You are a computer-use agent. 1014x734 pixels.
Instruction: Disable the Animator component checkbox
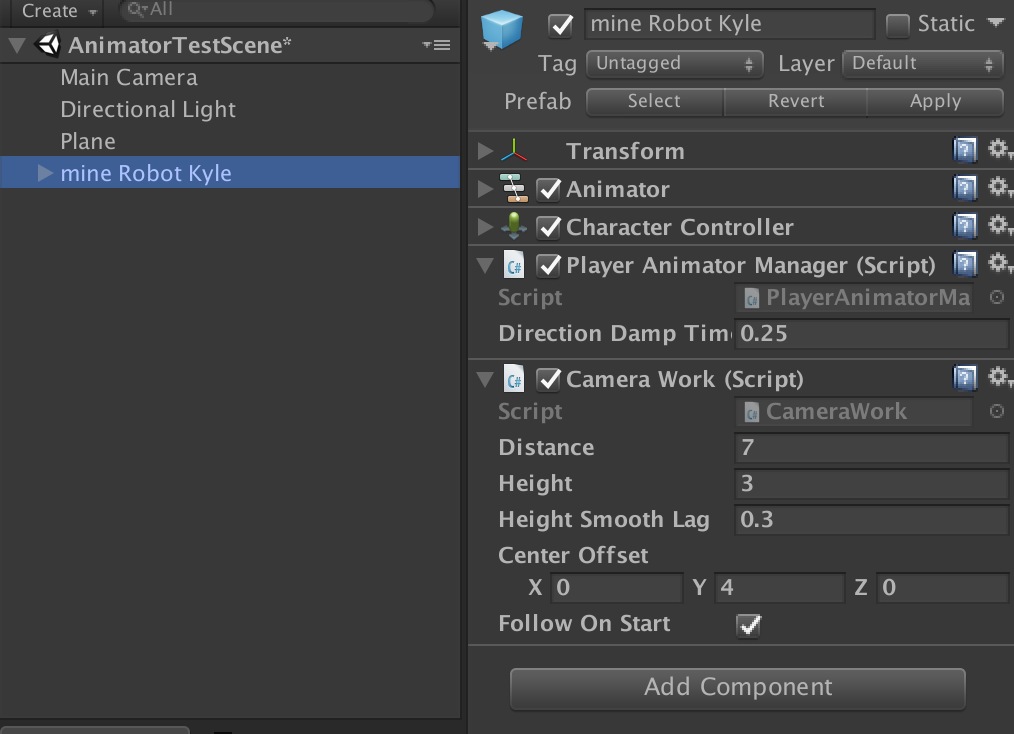tap(548, 189)
